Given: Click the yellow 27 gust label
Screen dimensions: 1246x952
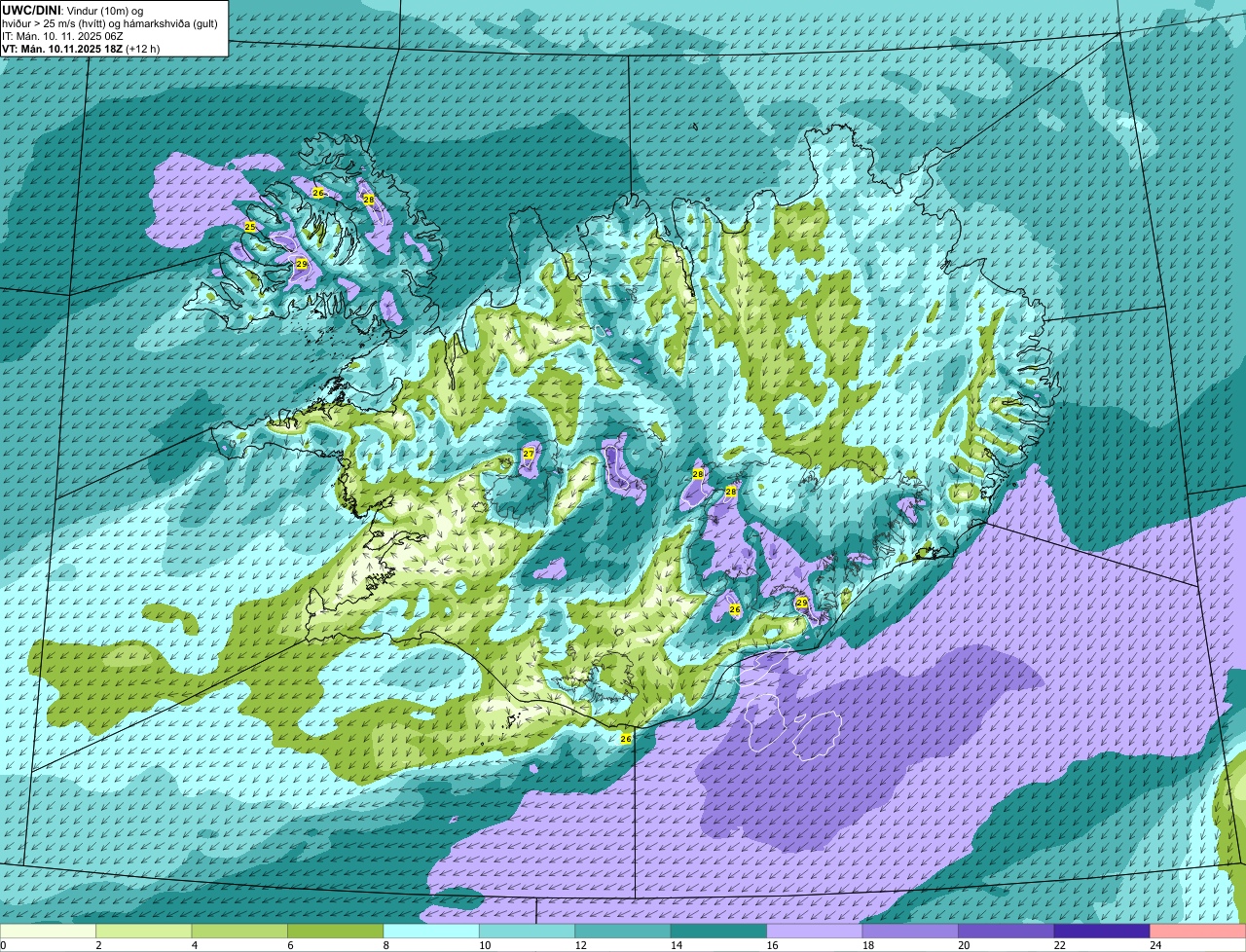Looking at the screenshot, I should click(529, 454).
